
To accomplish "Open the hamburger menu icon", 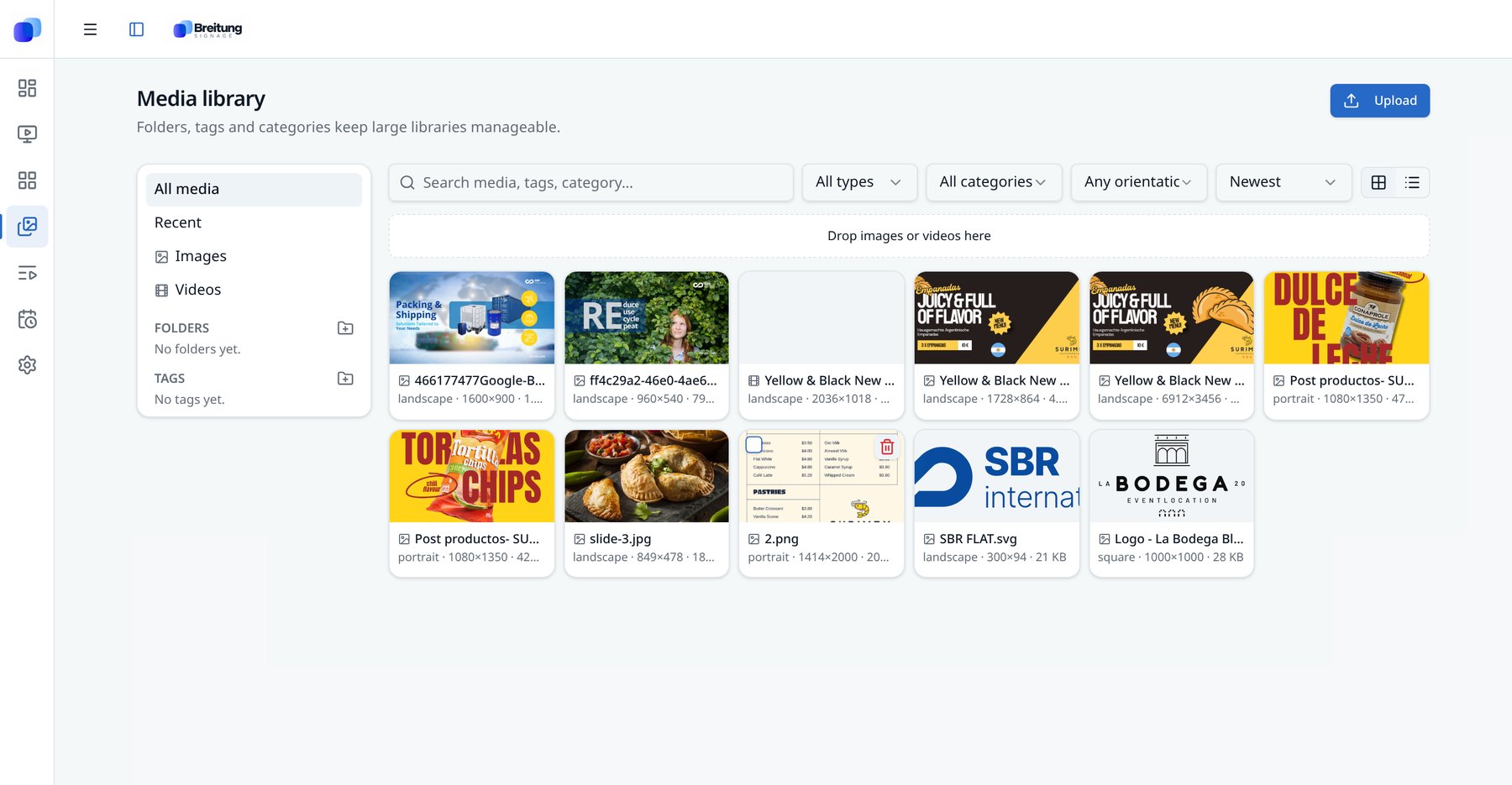I will [90, 29].
